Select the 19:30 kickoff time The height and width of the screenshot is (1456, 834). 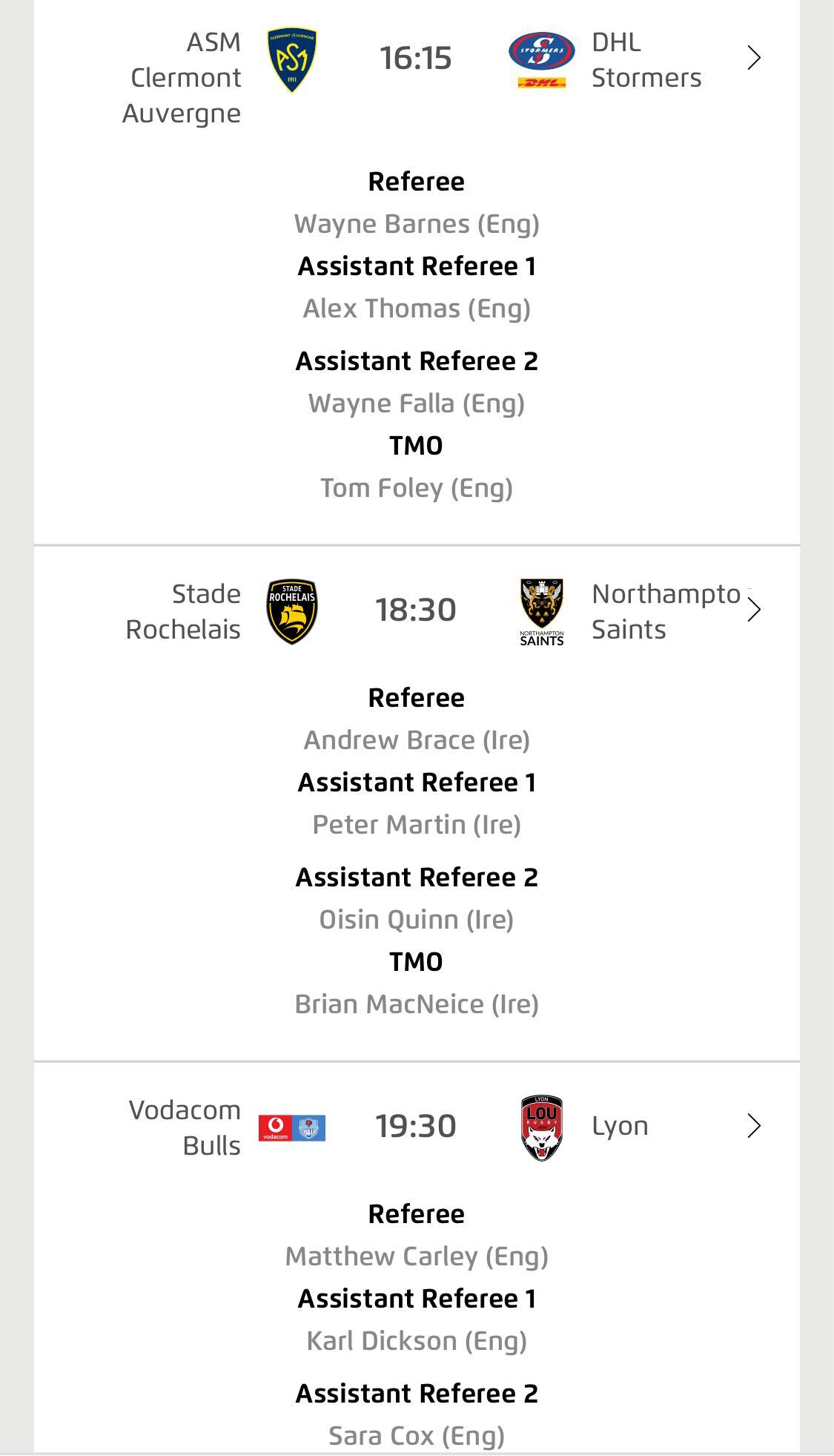coord(416,1127)
